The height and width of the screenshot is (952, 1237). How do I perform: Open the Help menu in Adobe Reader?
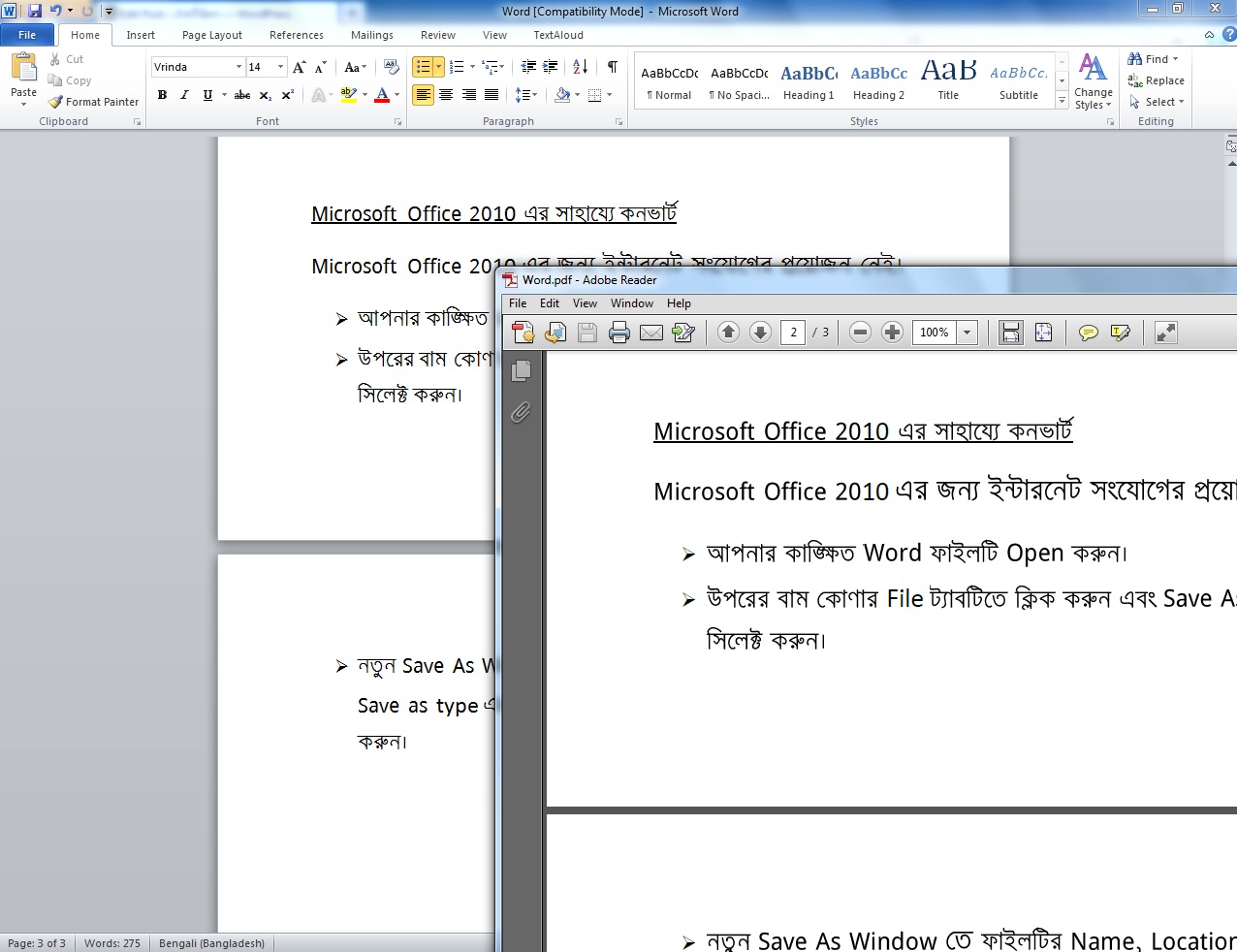tap(679, 303)
